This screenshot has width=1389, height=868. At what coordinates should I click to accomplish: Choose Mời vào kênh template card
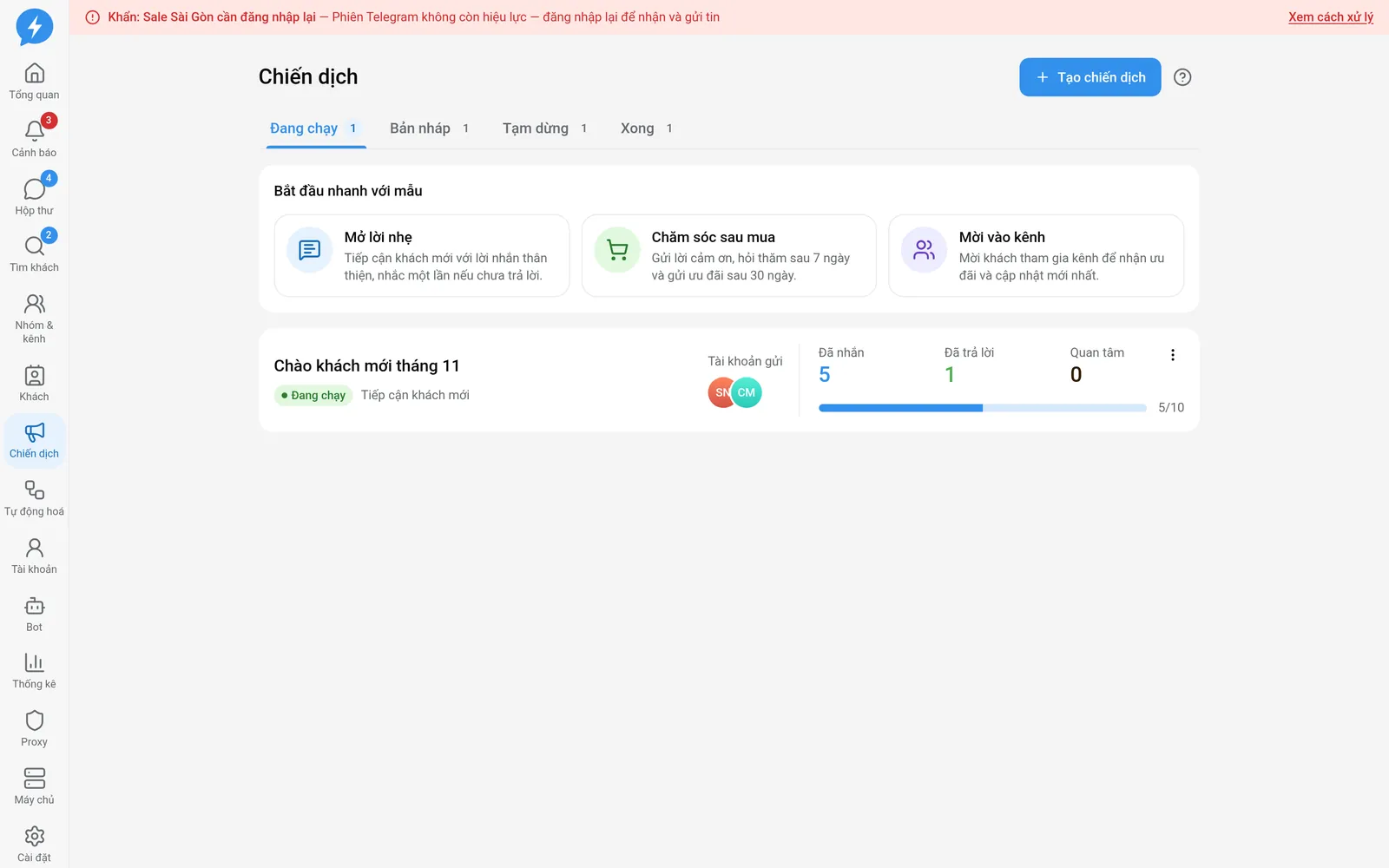[x=1037, y=256]
